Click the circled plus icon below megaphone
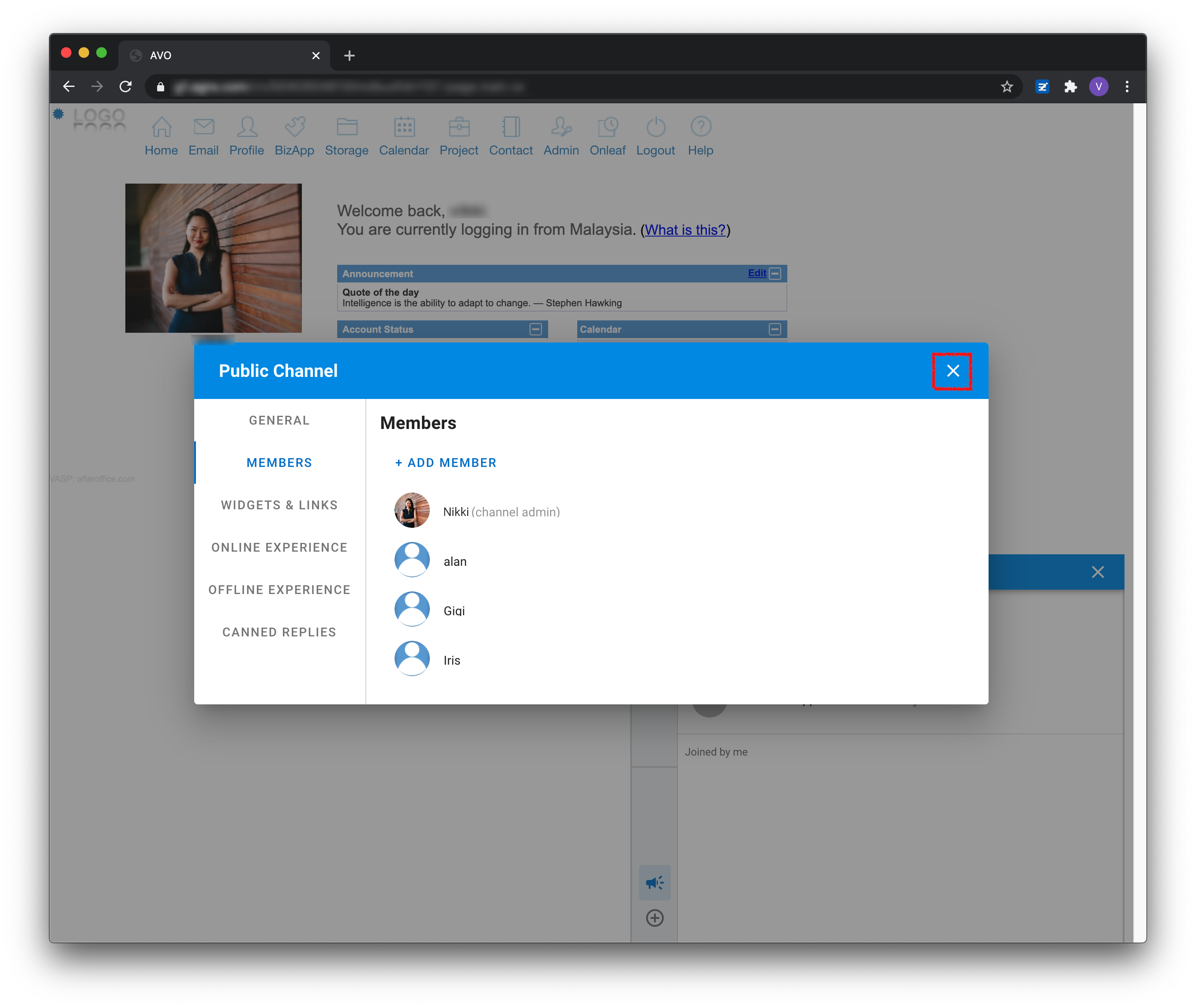Screen dimensions: 1196x1008 654,918
